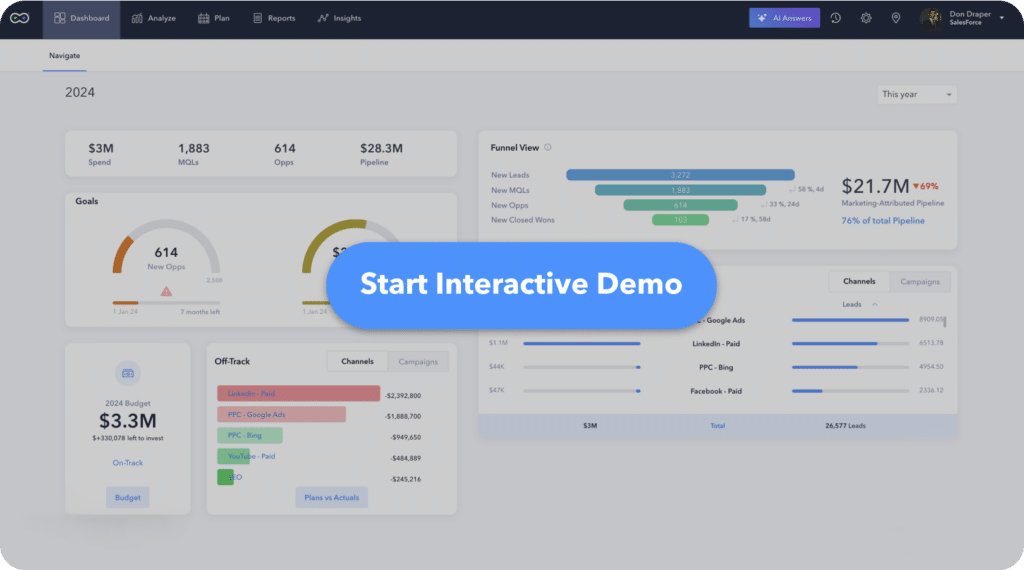The image size is (1024, 570).
Task: Expand the Don Draper account menu arrow
Action: (1002, 18)
